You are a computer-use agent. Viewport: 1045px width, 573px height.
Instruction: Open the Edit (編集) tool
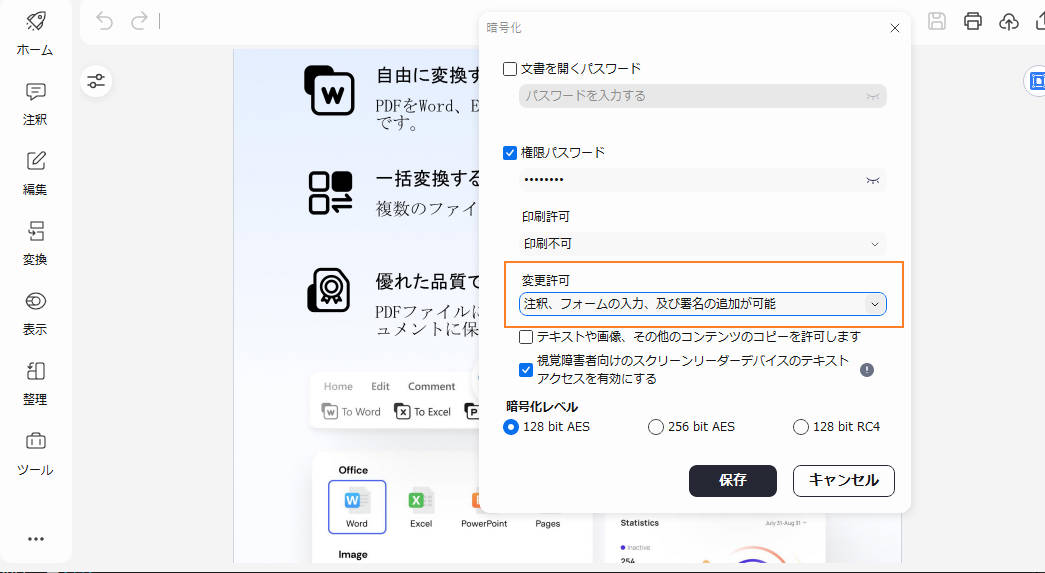36,162
